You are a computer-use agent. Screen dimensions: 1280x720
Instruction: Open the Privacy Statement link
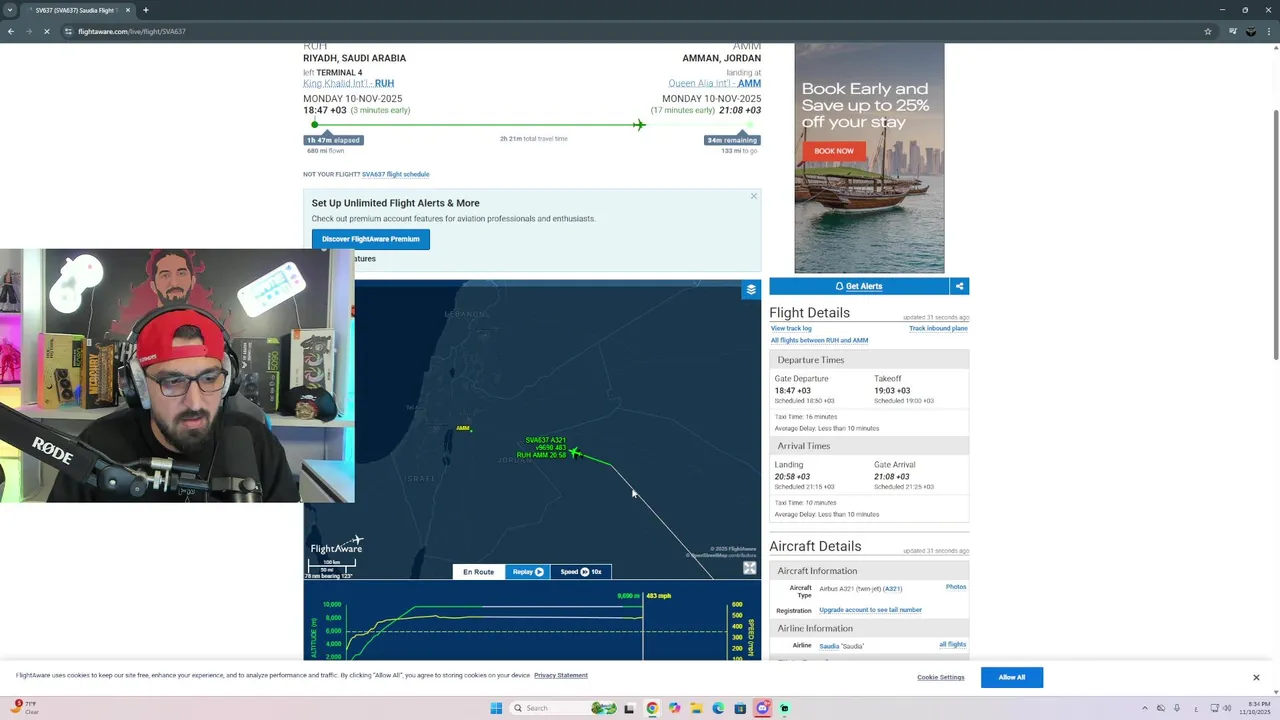click(x=561, y=675)
